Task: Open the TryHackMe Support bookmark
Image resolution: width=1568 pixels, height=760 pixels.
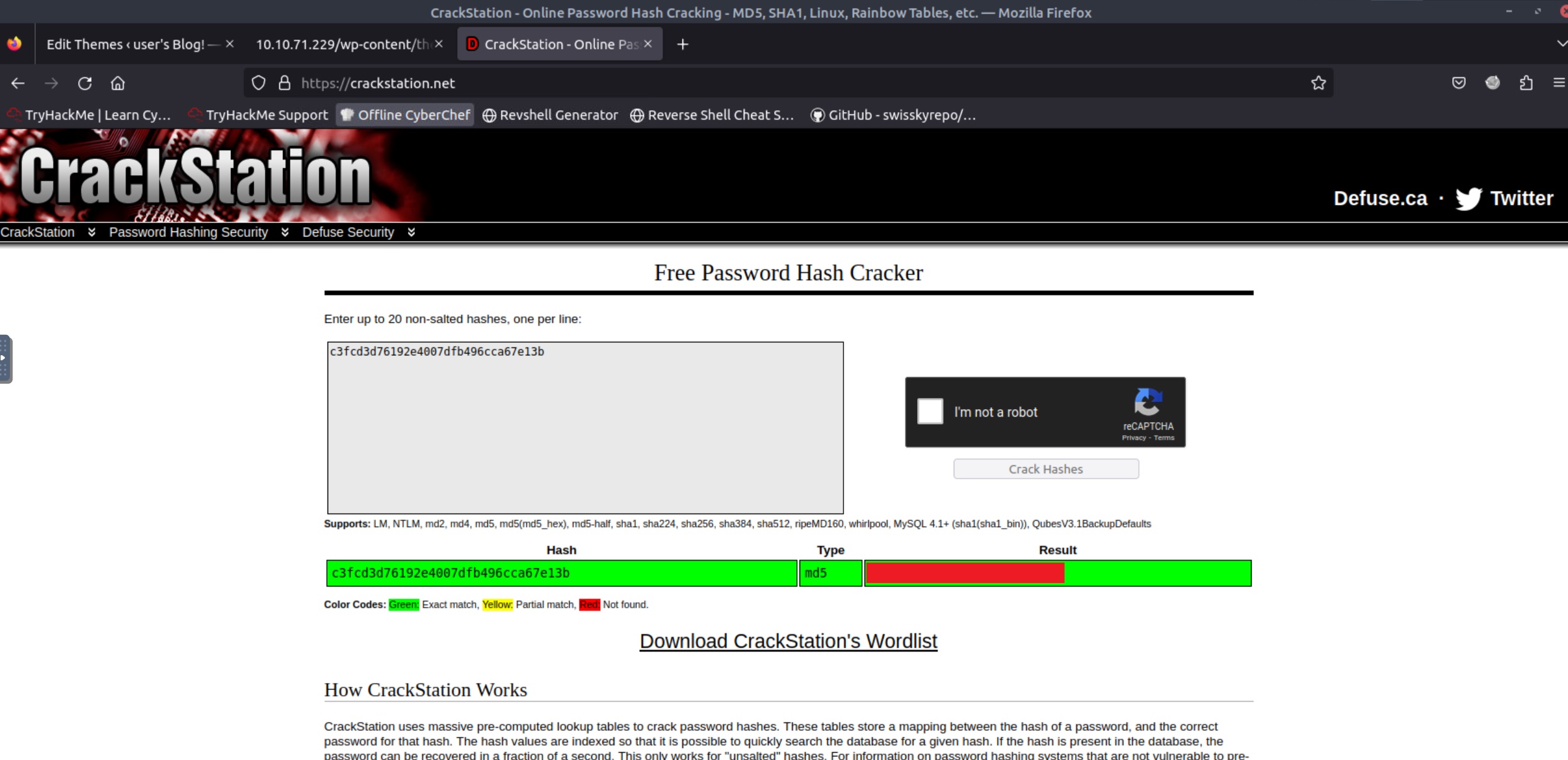Action: (x=258, y=115)
